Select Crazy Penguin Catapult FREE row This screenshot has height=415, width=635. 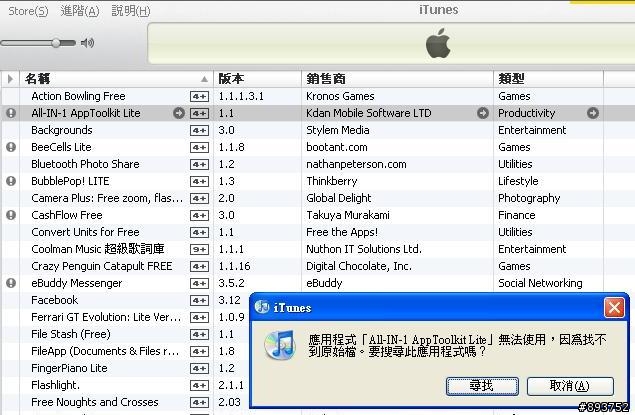[318, 266]
